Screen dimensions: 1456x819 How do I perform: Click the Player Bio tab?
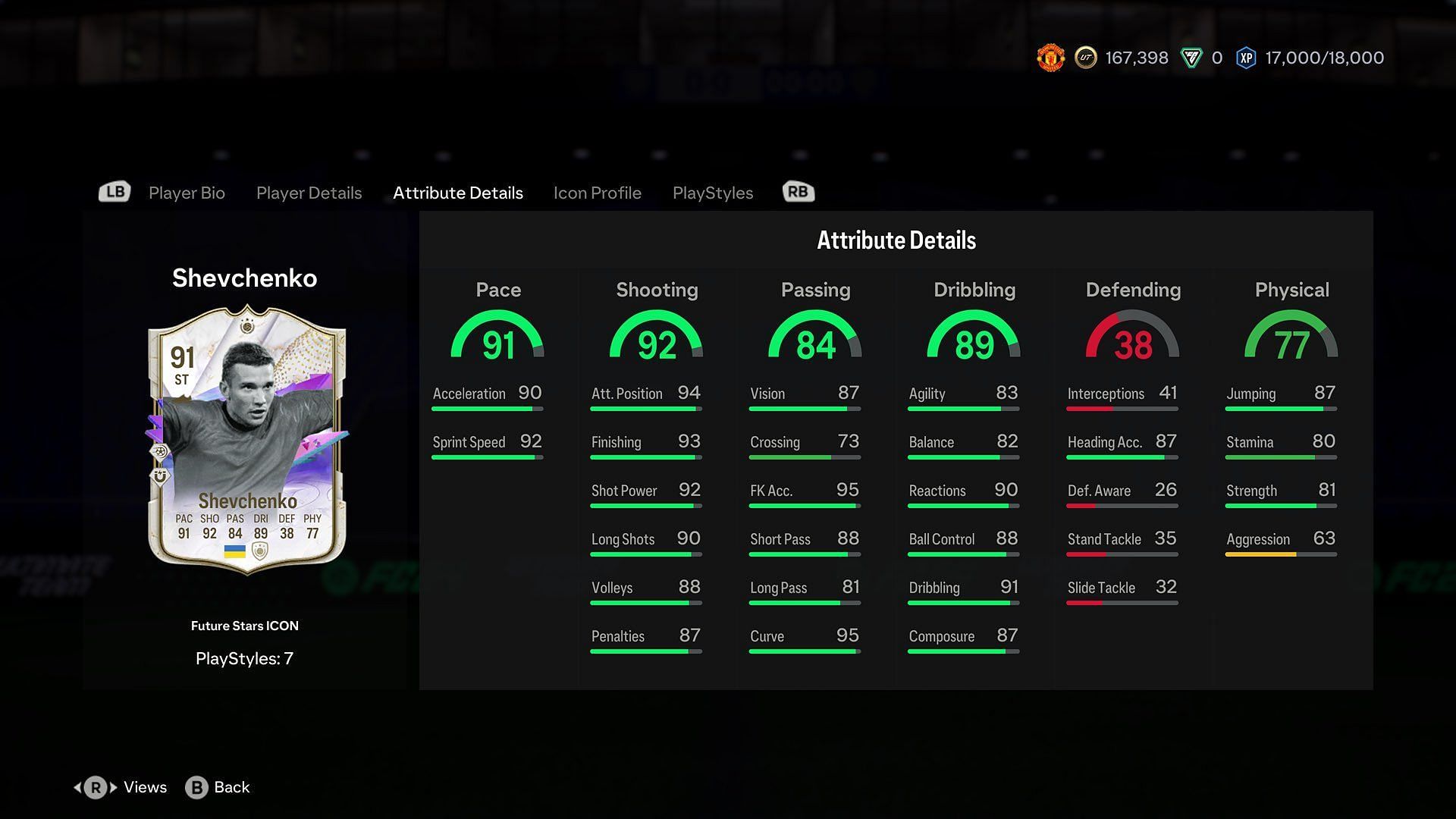(186, 192)
